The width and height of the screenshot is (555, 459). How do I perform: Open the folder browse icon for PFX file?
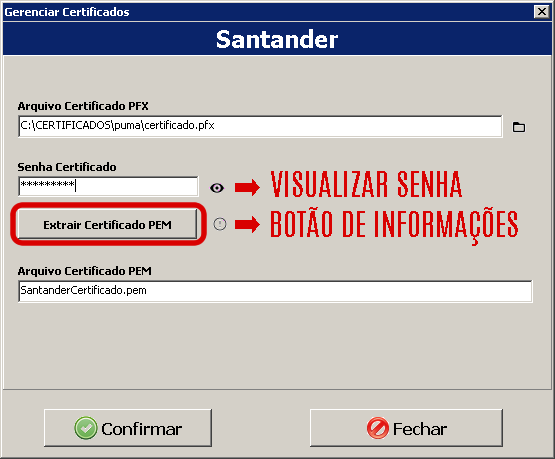pyautogui.click(x=519, y=127)
